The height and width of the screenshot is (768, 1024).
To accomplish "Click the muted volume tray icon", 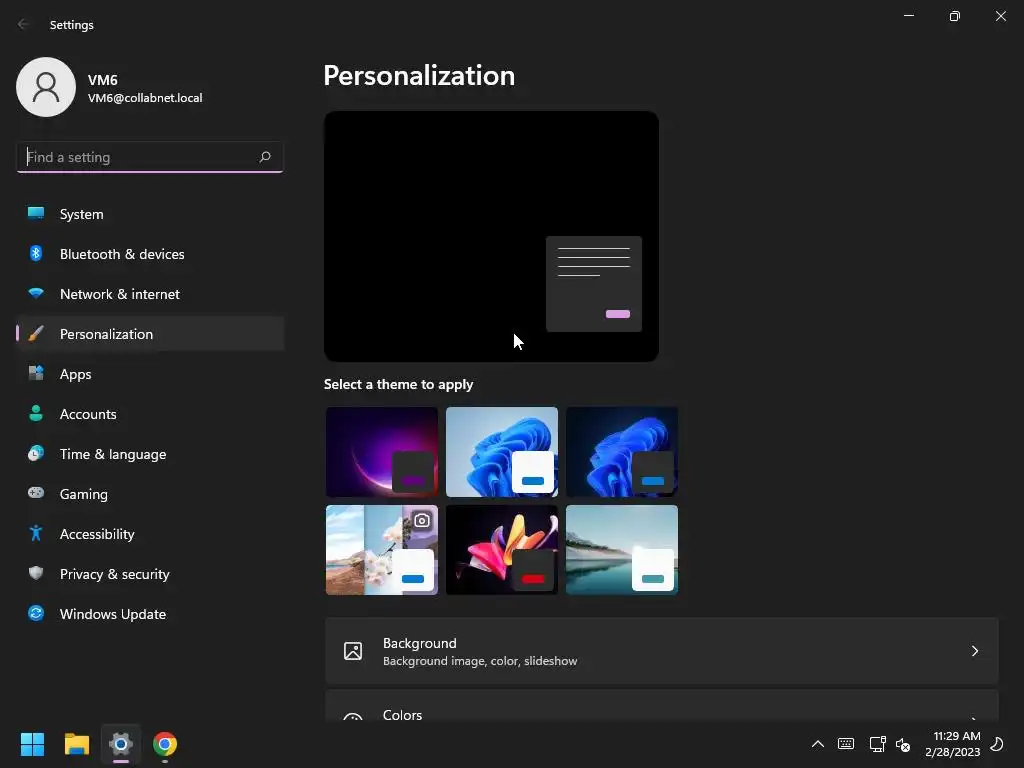I will [903, 744].
